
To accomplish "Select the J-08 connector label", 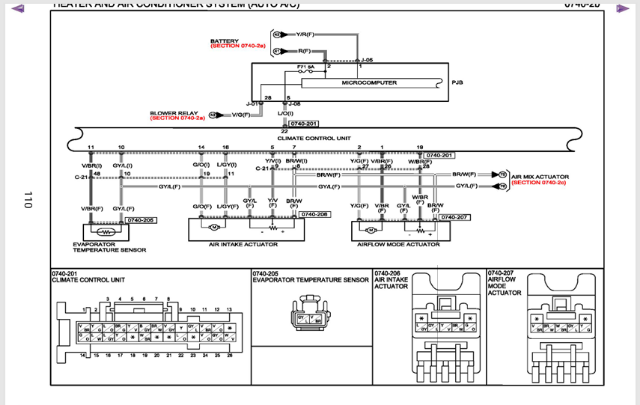I will tap(294, 104).
